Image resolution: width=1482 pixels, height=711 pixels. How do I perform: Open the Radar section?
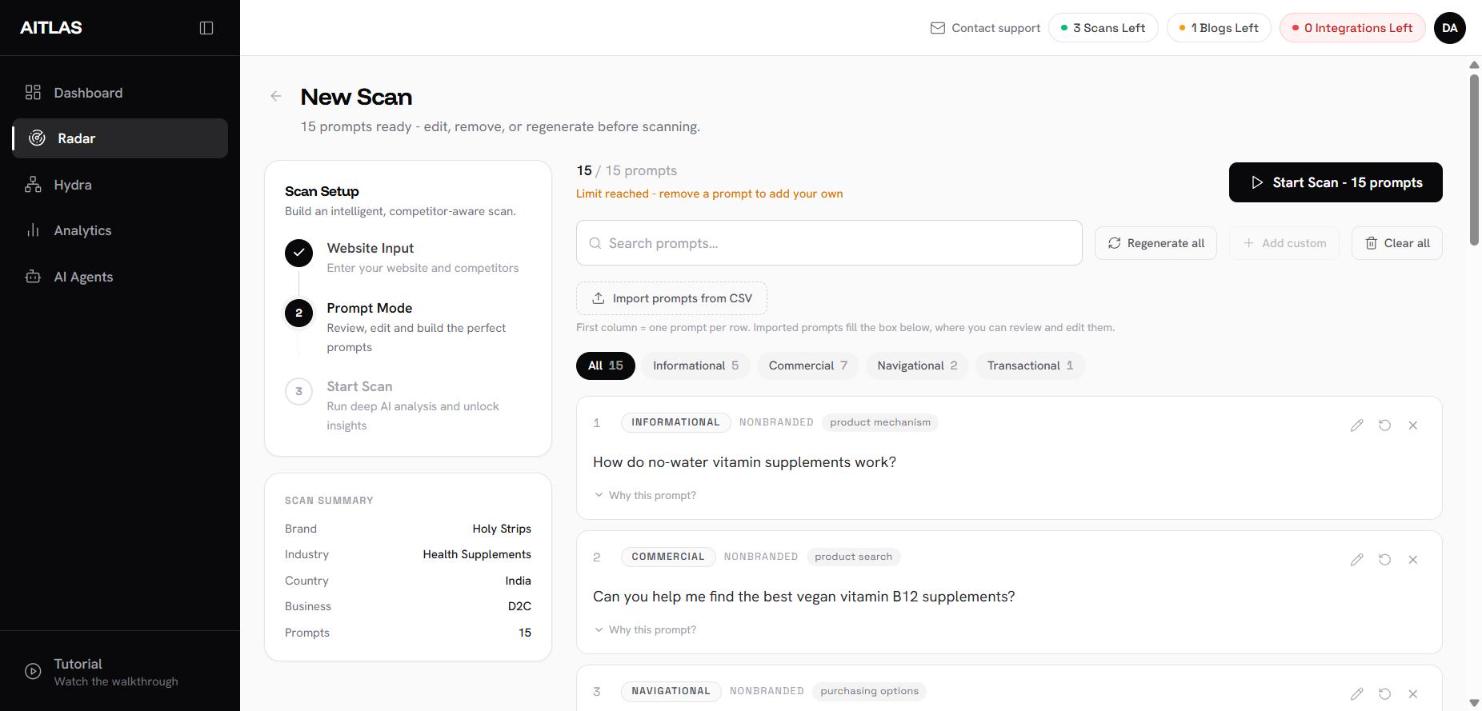point(120,138)
